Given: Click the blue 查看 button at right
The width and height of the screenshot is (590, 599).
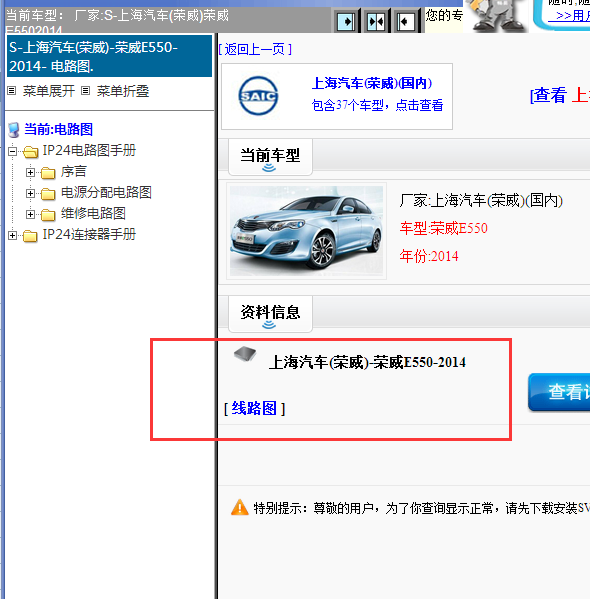Looking at the screenshot, I should click(559, 392).
